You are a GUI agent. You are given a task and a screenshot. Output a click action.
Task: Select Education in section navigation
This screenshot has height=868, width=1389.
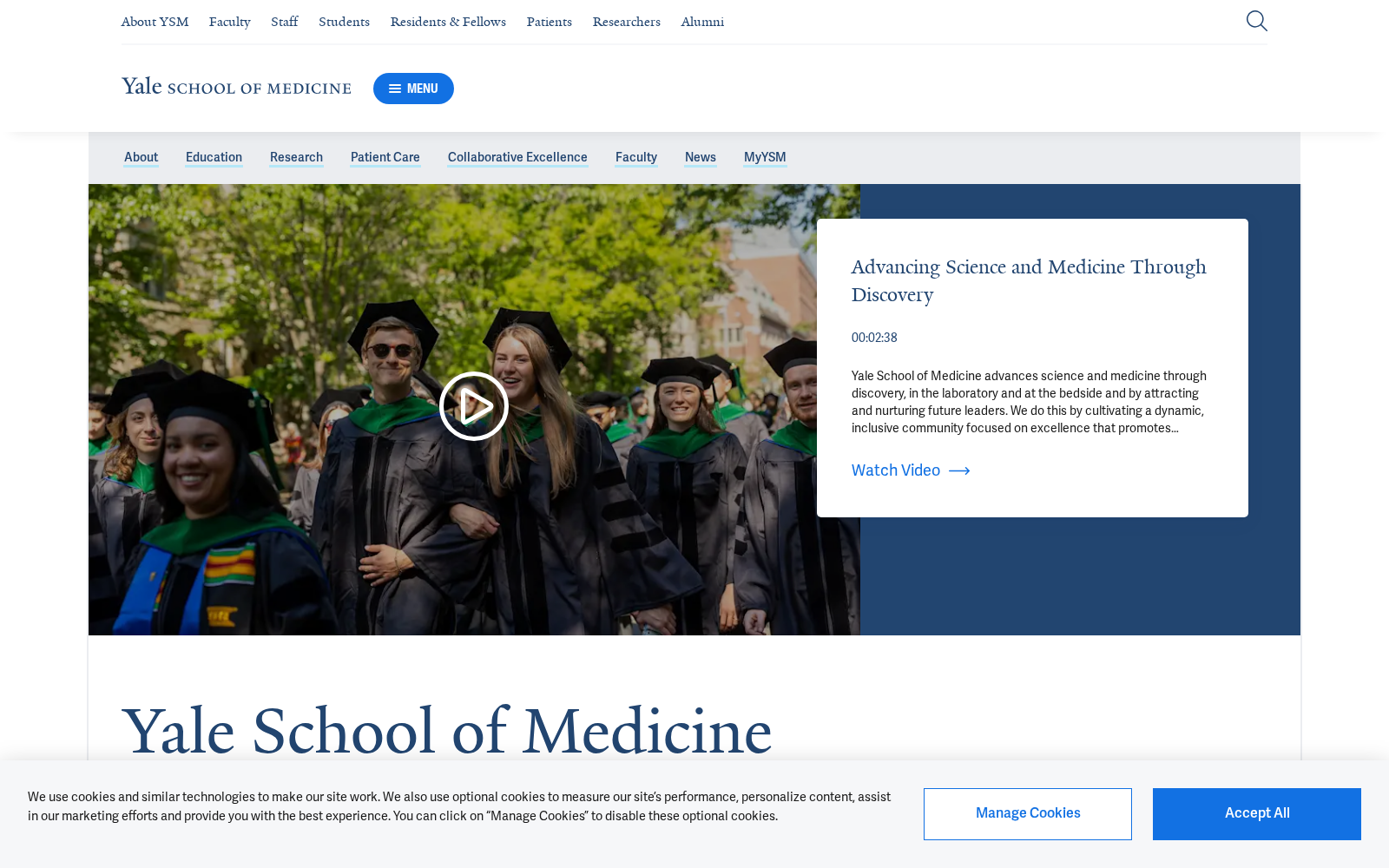tap(214, 157)
